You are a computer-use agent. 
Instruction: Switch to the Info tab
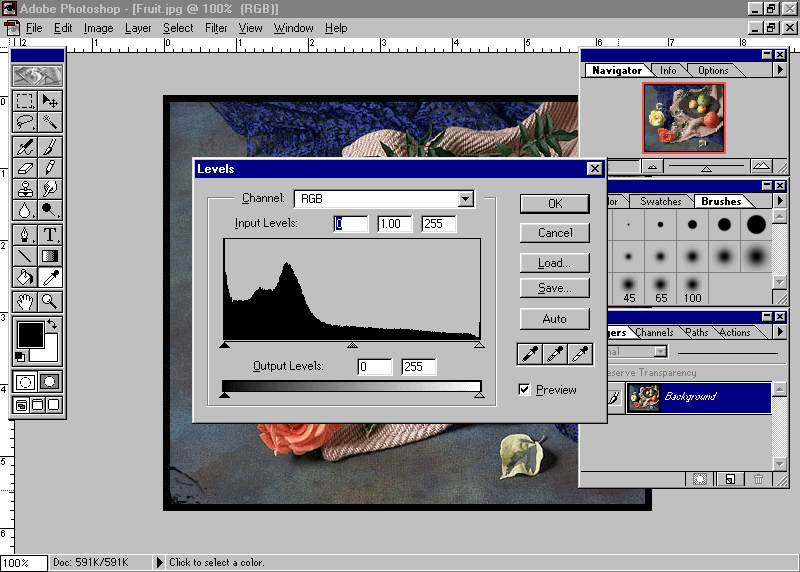tap(668, 70)
